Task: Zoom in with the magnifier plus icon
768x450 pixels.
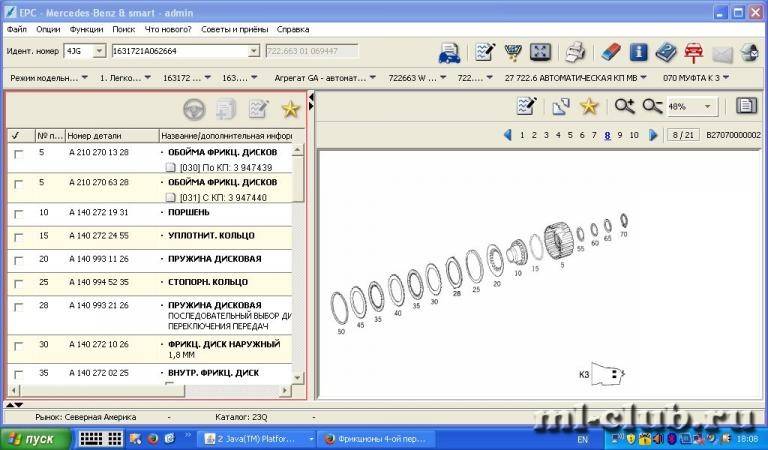Action: 624,106
